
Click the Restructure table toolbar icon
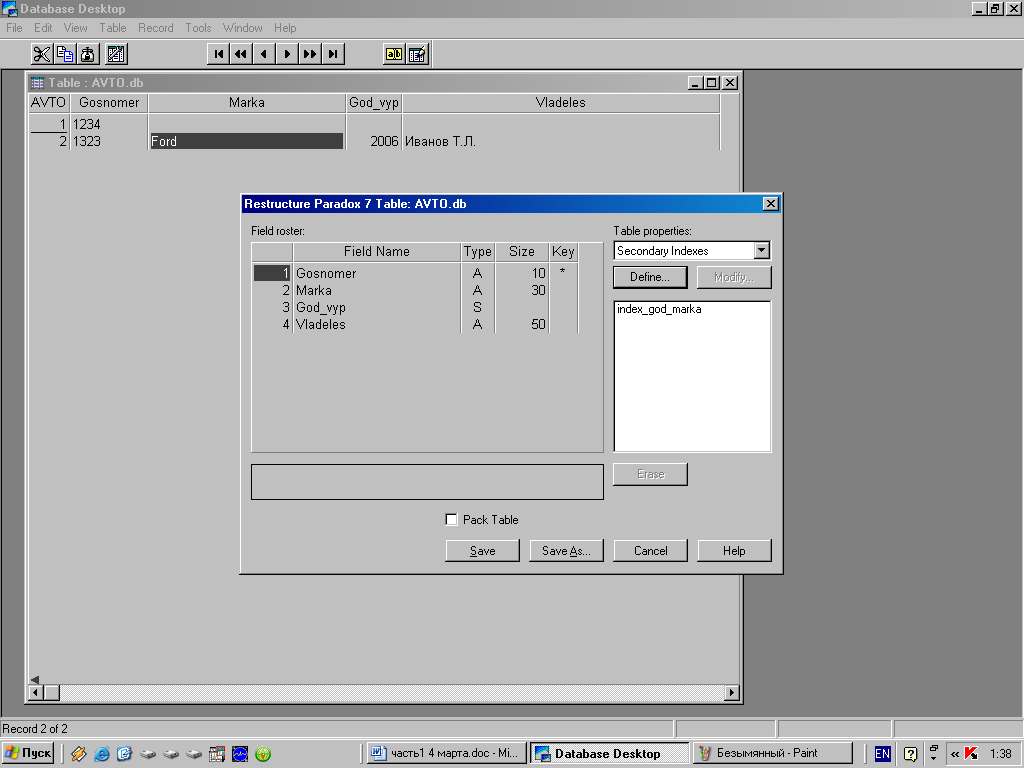click(x=116, y=54)
